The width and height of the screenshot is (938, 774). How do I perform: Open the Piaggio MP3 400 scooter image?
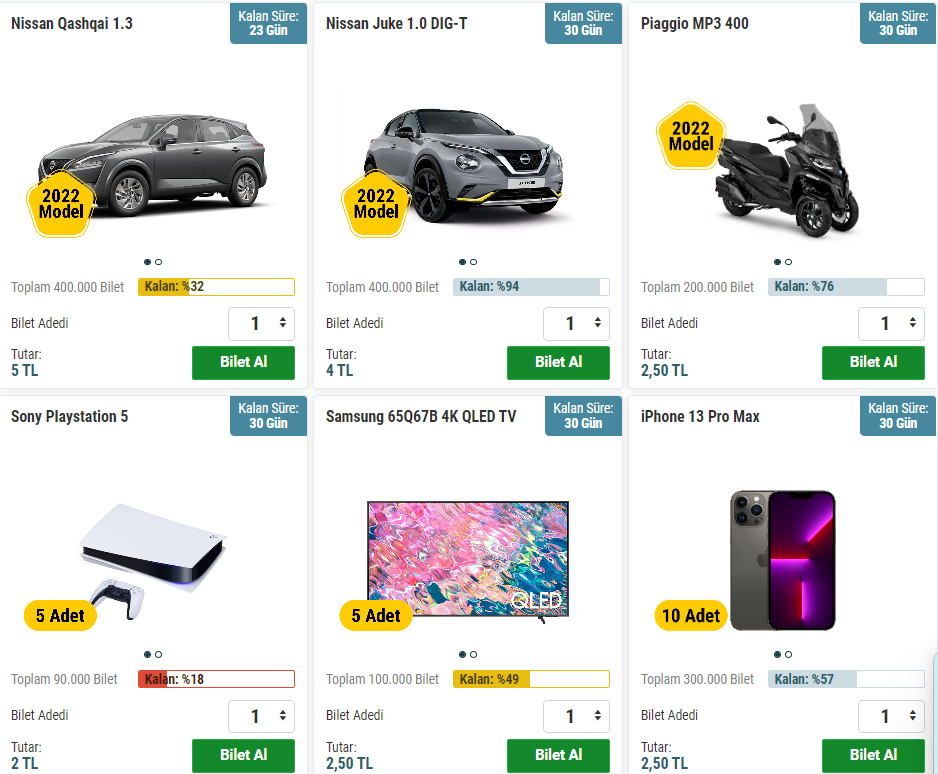pos(790,170)
